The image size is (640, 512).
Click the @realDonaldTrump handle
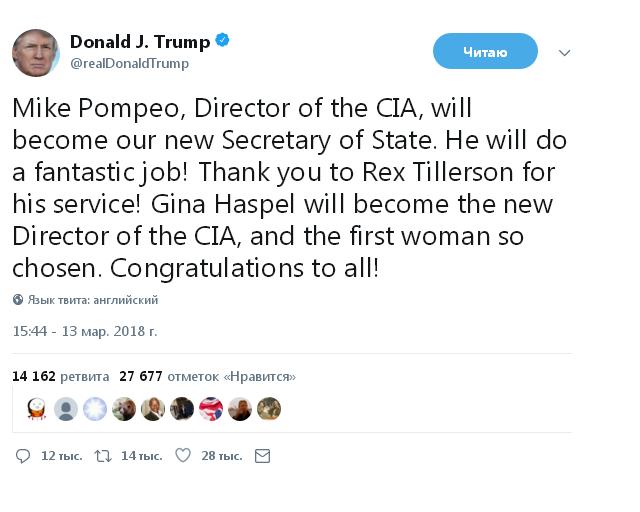coord(129,63)
